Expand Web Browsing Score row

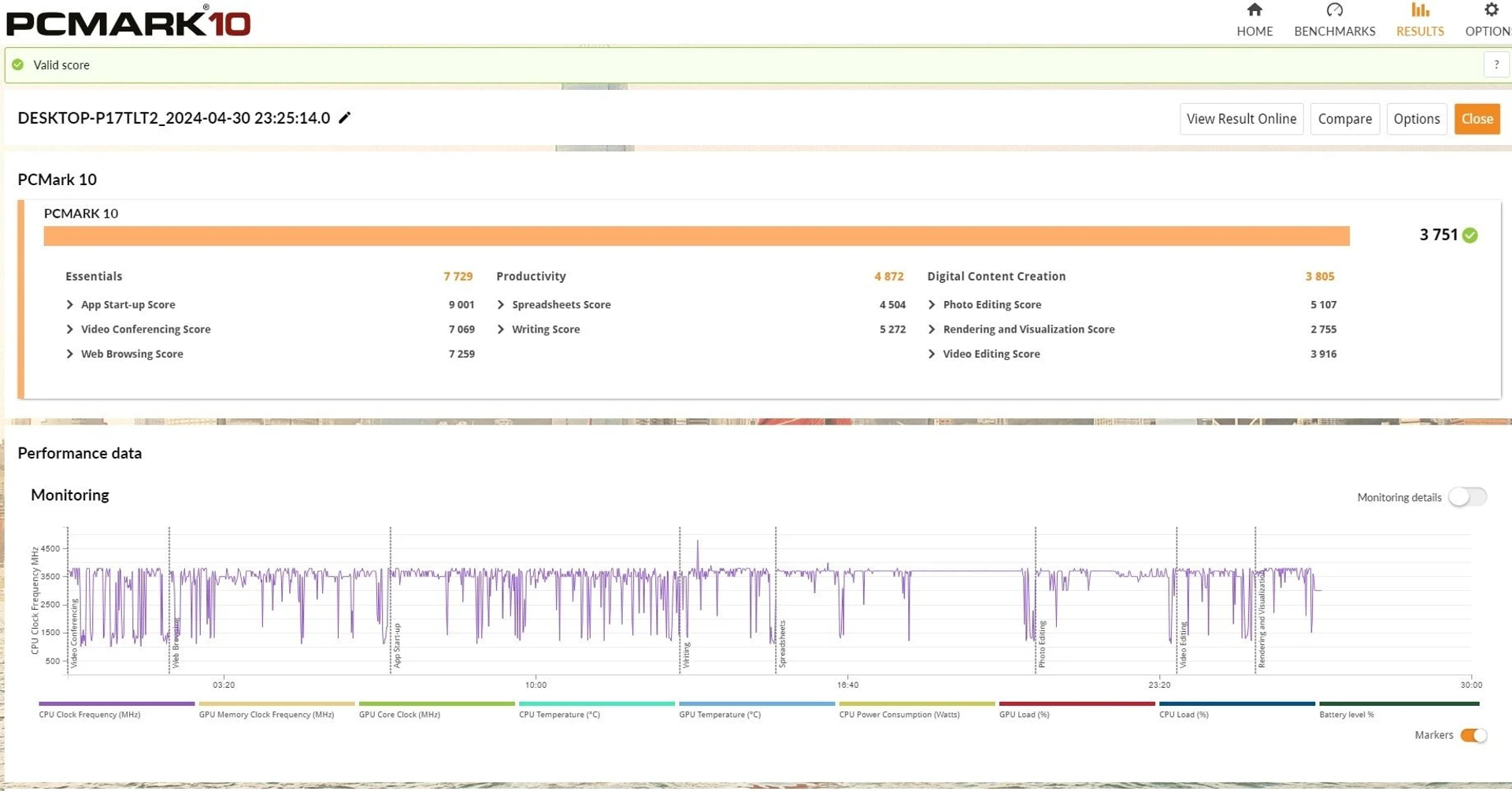coord(69,354)
